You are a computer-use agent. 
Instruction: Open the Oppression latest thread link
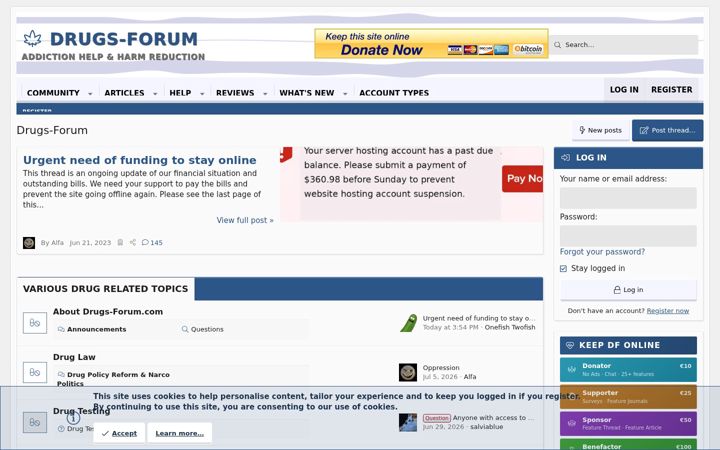pyautogui.click(x=441, y=368)
